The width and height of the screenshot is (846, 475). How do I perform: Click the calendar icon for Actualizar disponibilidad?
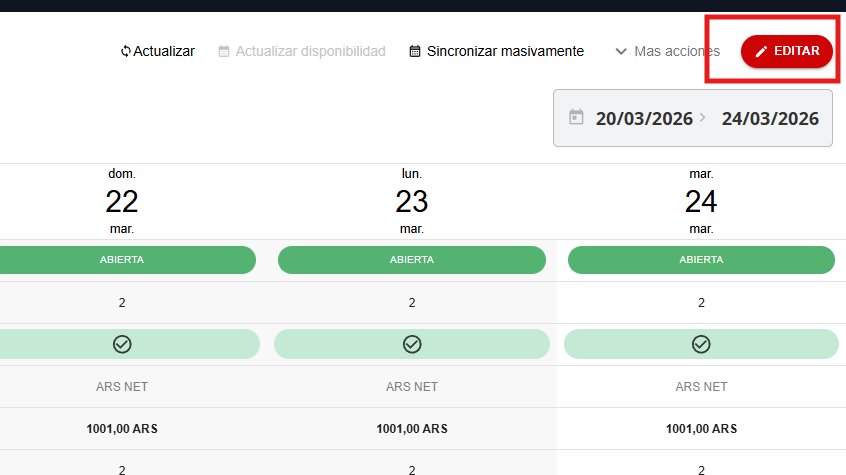(x=224, y=51)
